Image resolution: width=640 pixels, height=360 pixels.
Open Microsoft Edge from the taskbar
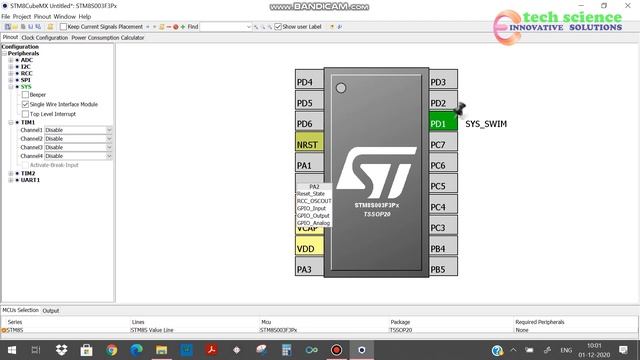point(136,350)
